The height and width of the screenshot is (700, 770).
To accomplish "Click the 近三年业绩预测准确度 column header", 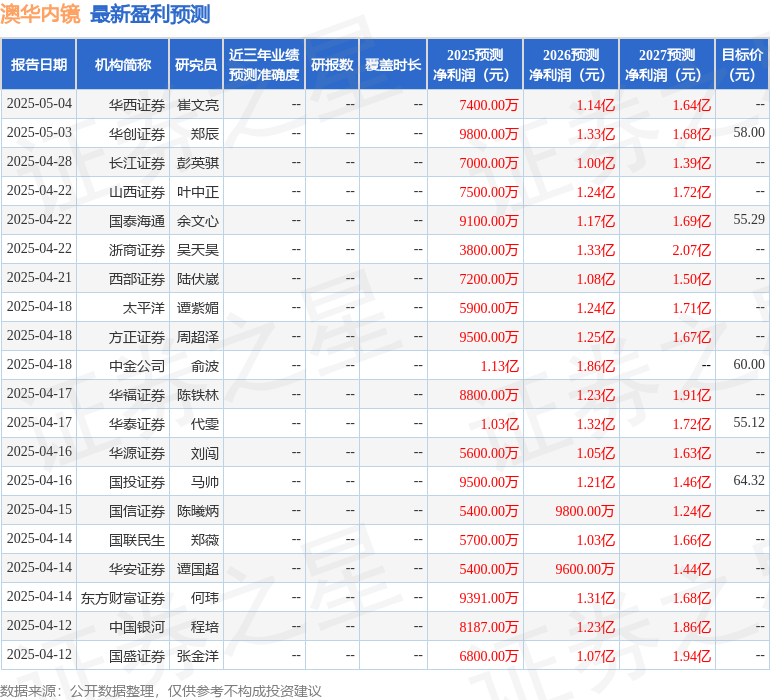I will pos(264,64).
